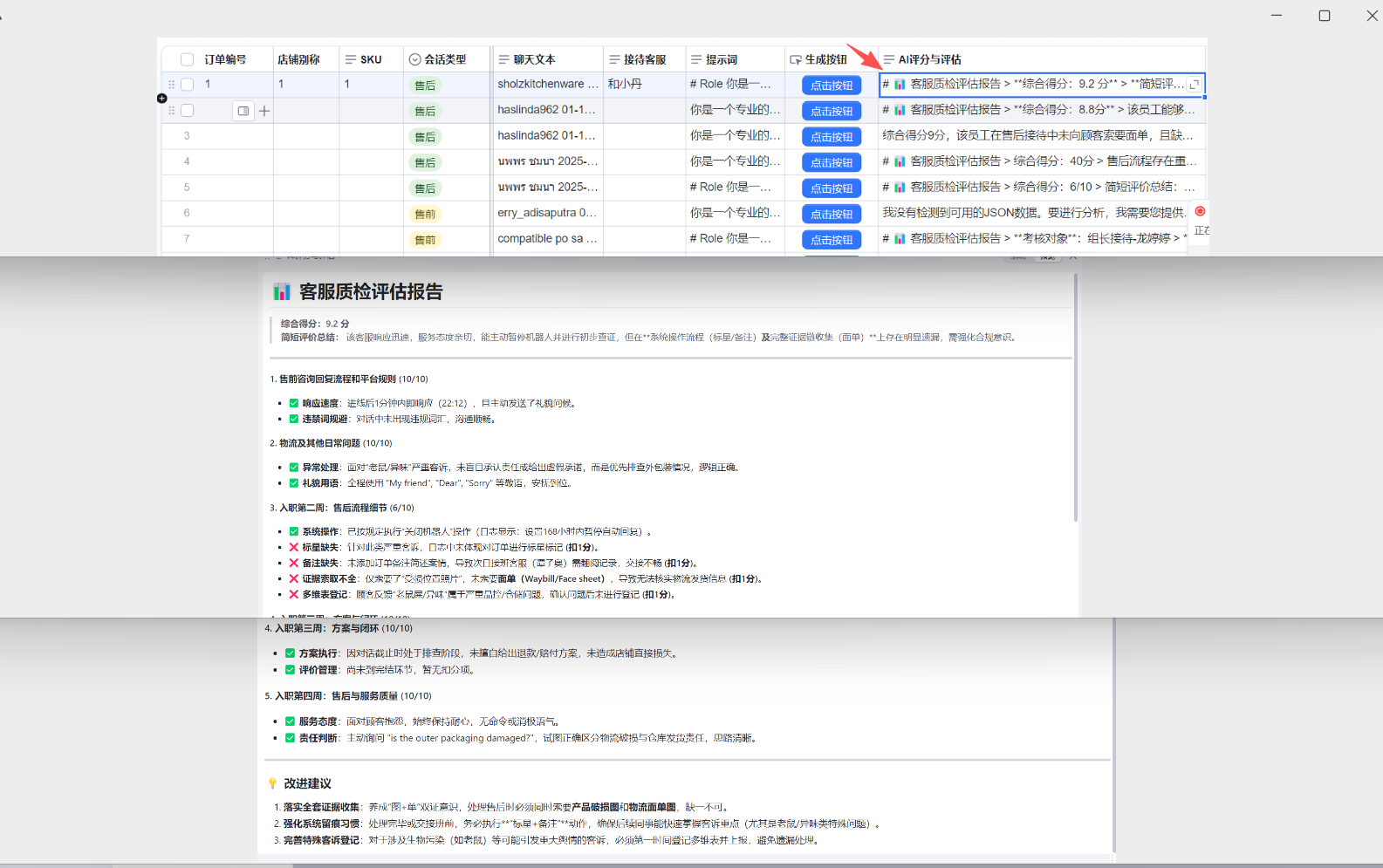Click the red recording indicator icon
This screenshot has height=868, width=1383.
coord(1200,211)
